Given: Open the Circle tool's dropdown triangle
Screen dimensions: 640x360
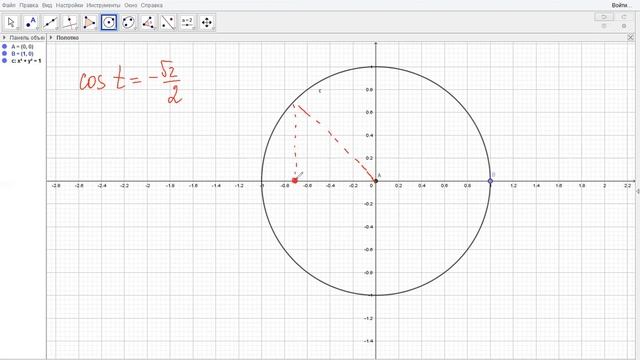Looking at the screenshot, I should (116, 29).
